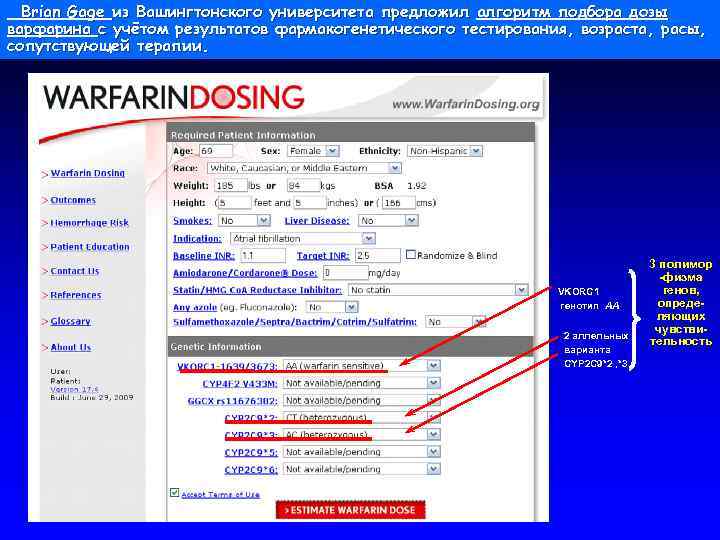This screenshot has width=720, height=540.
Task: Click the Amiodarone dose input field
Action: 345,273
